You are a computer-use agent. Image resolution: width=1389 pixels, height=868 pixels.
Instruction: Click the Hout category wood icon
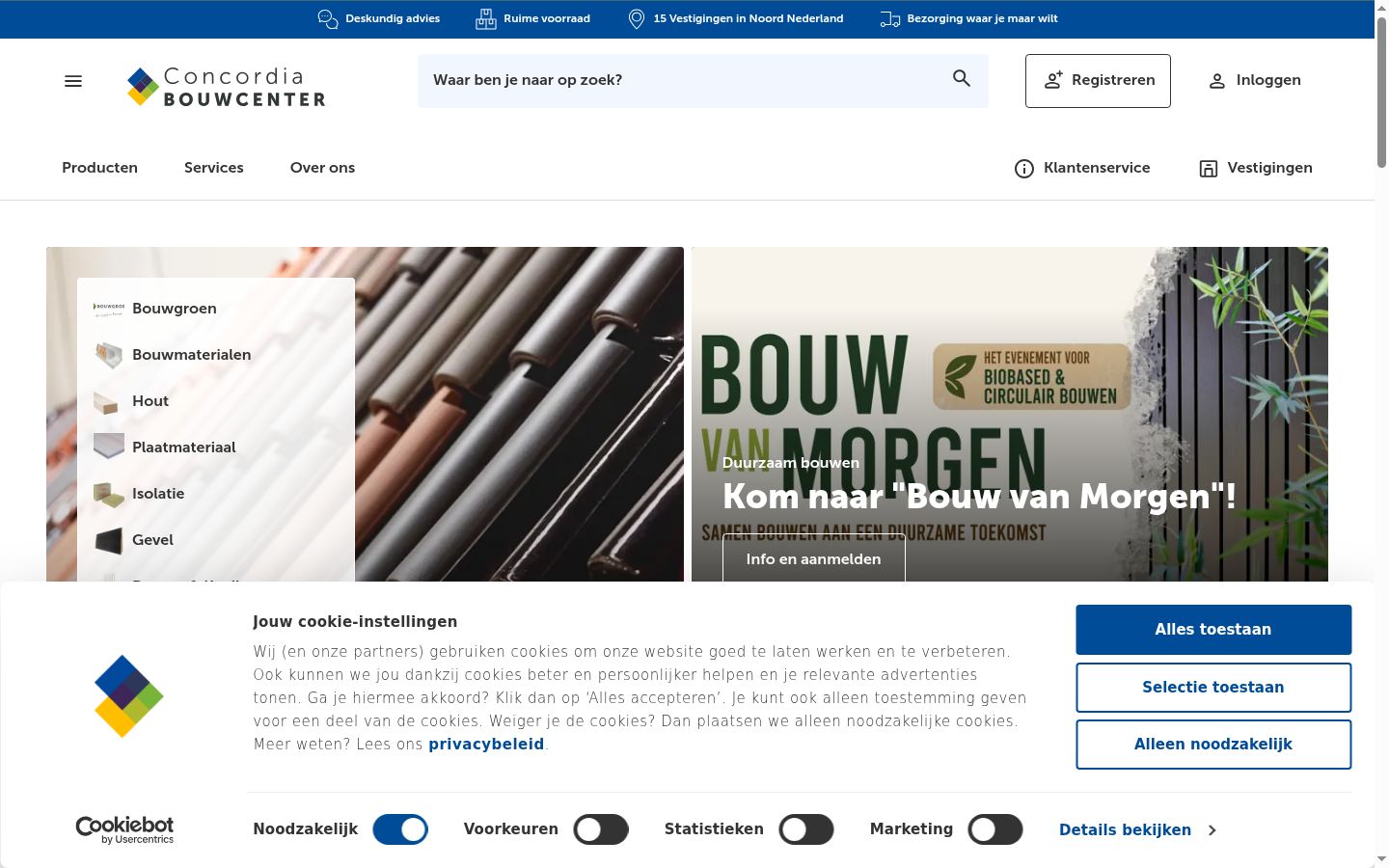pyautogui.click(x=106, y=401)
